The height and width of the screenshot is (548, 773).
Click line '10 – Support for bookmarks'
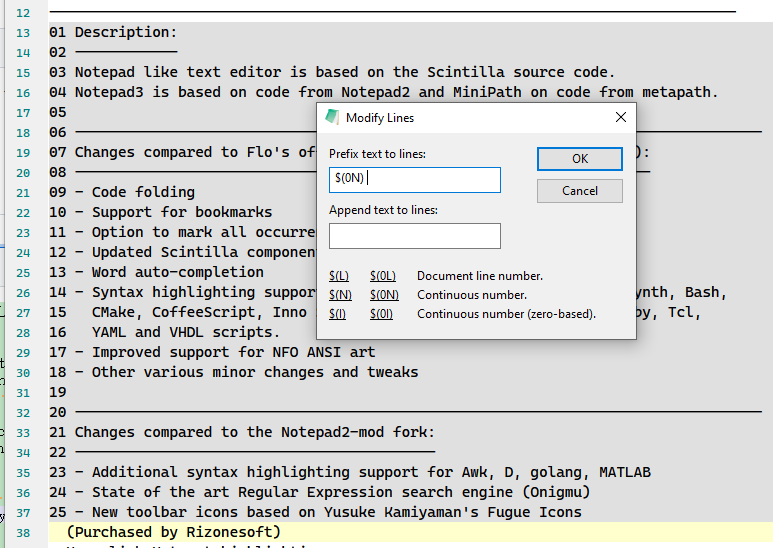pyautogui.click(x=160, y=212)
